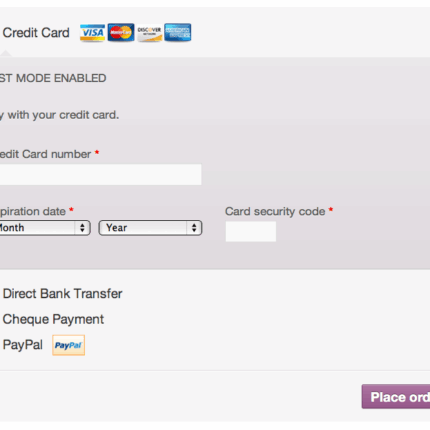Viewport: 430px width, 430px height.
Task: Open the expiration Month dropdown
Action: [x=45, y=228]
